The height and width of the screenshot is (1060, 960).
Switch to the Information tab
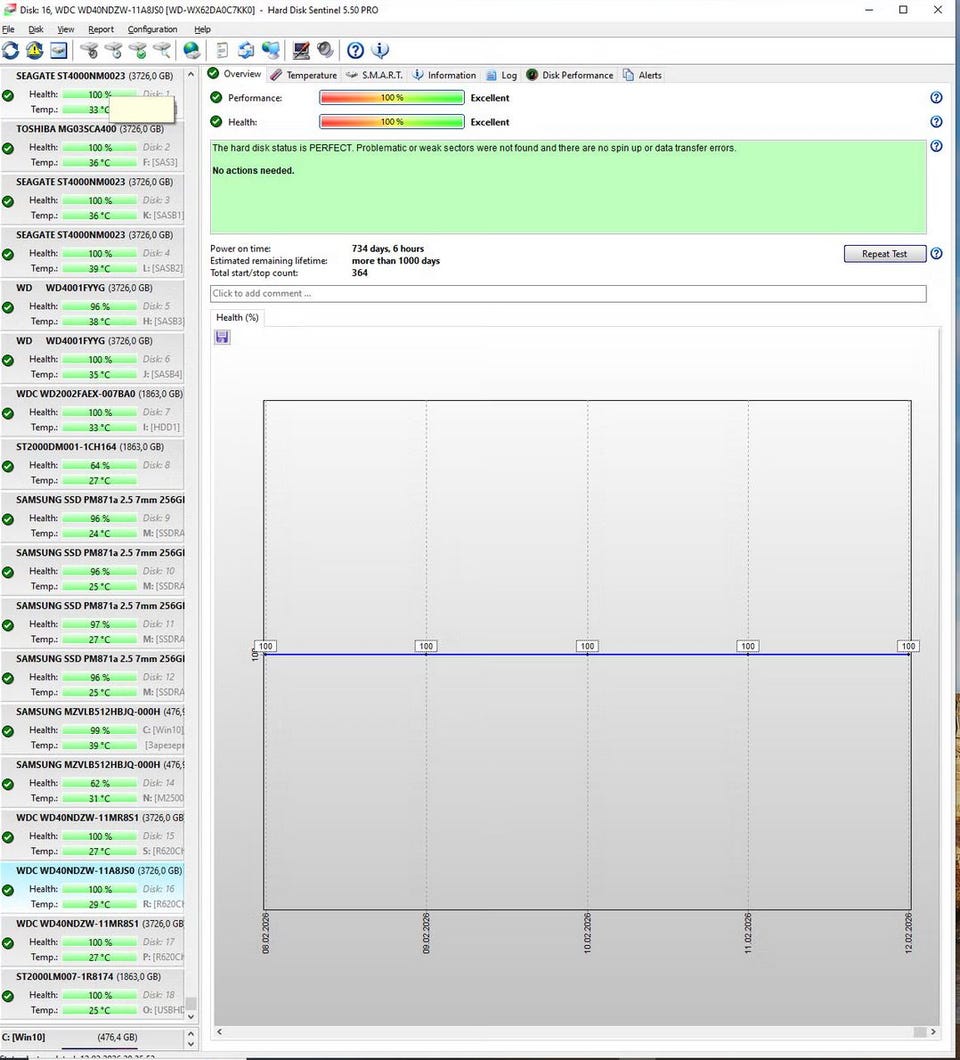click(x=444, y=75)
